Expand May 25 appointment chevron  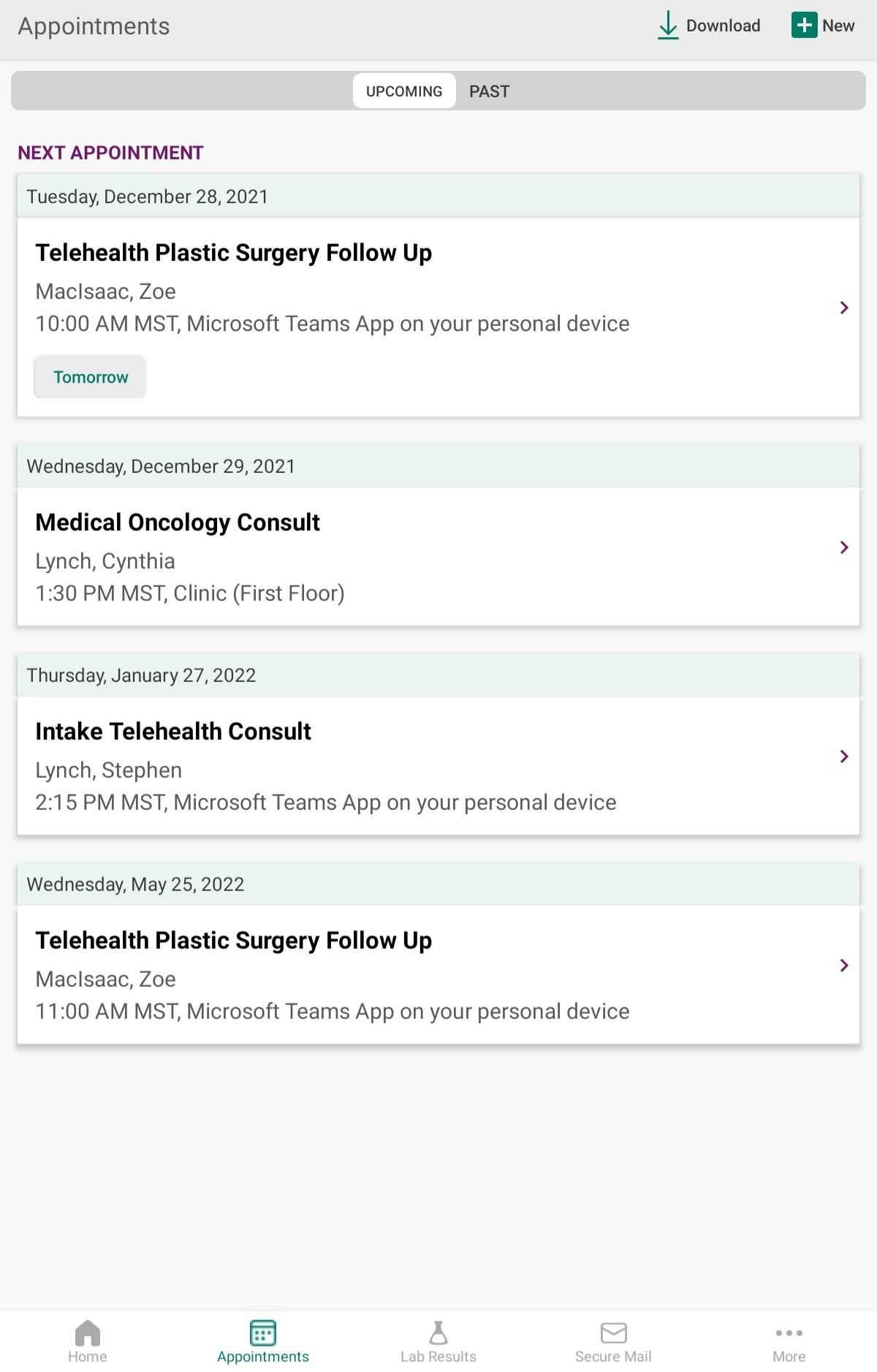844,966
